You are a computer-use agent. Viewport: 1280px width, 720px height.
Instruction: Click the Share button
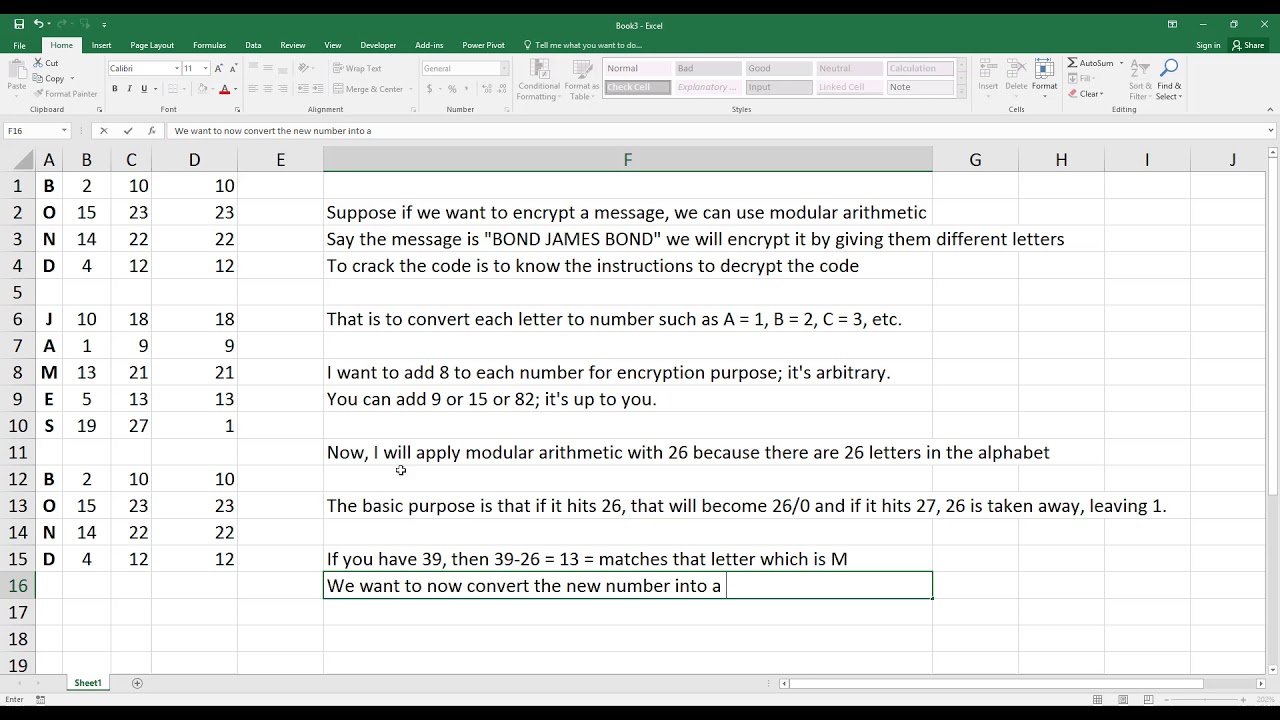[1249, 45]
